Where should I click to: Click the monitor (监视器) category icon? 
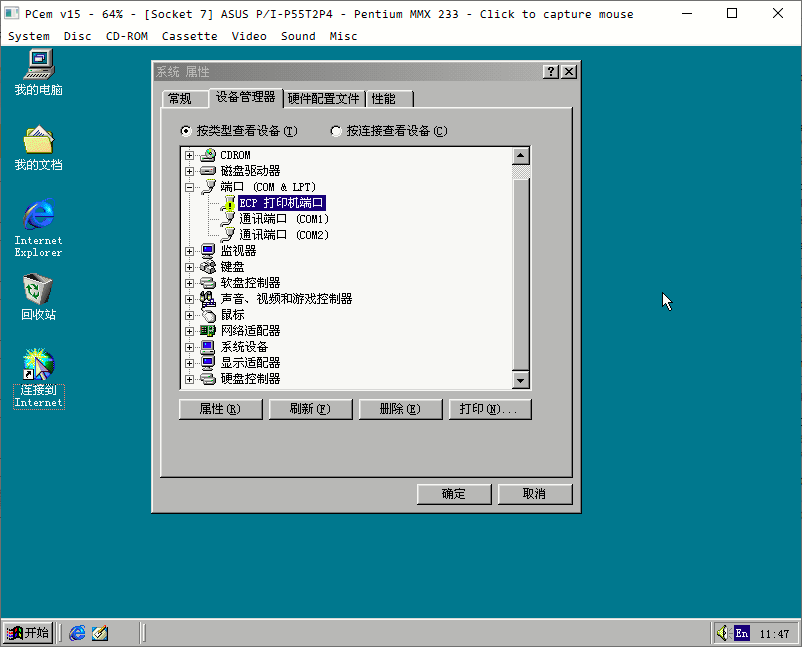coord(208,251)
